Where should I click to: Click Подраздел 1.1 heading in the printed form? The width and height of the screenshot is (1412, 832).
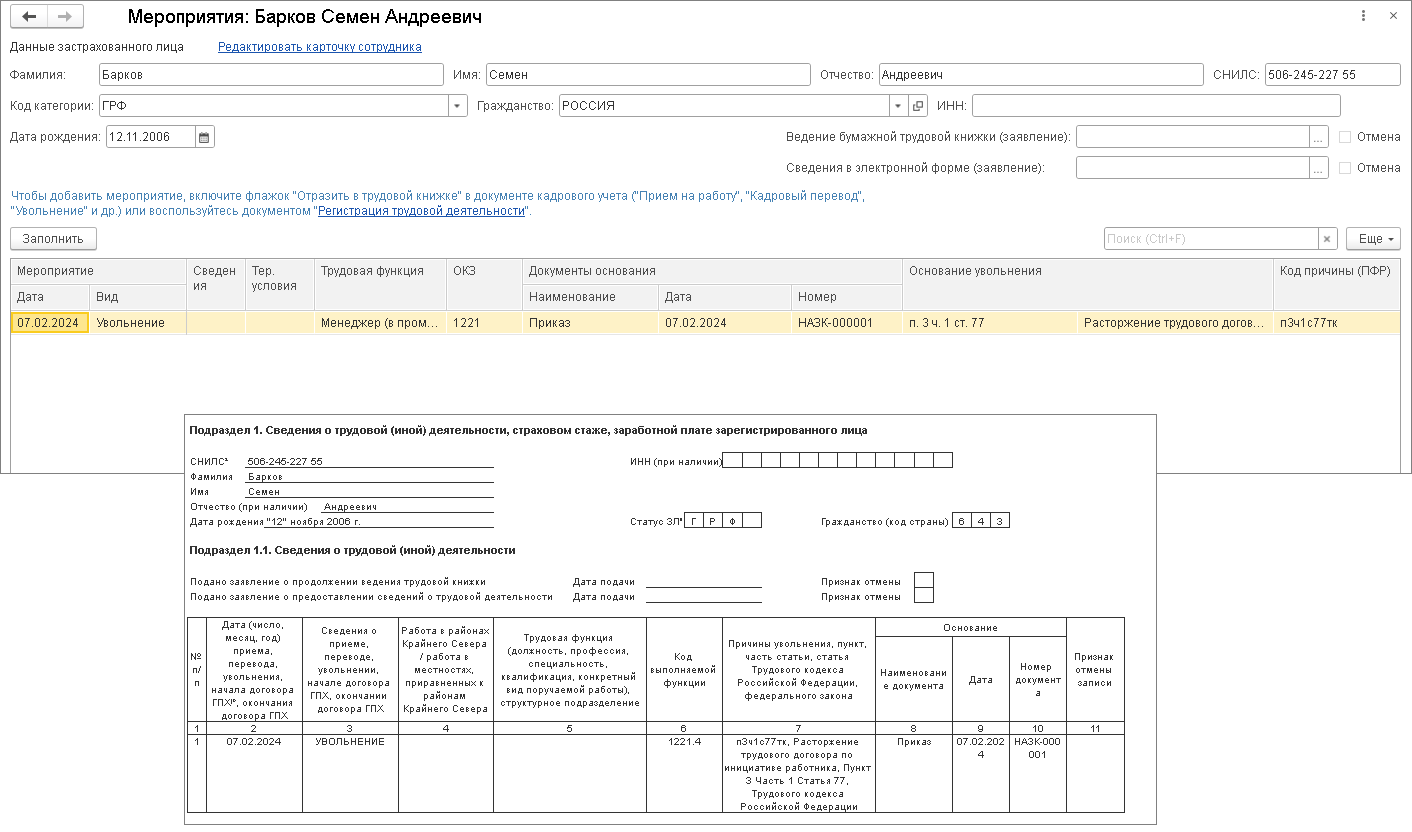(x=353, y=550)
